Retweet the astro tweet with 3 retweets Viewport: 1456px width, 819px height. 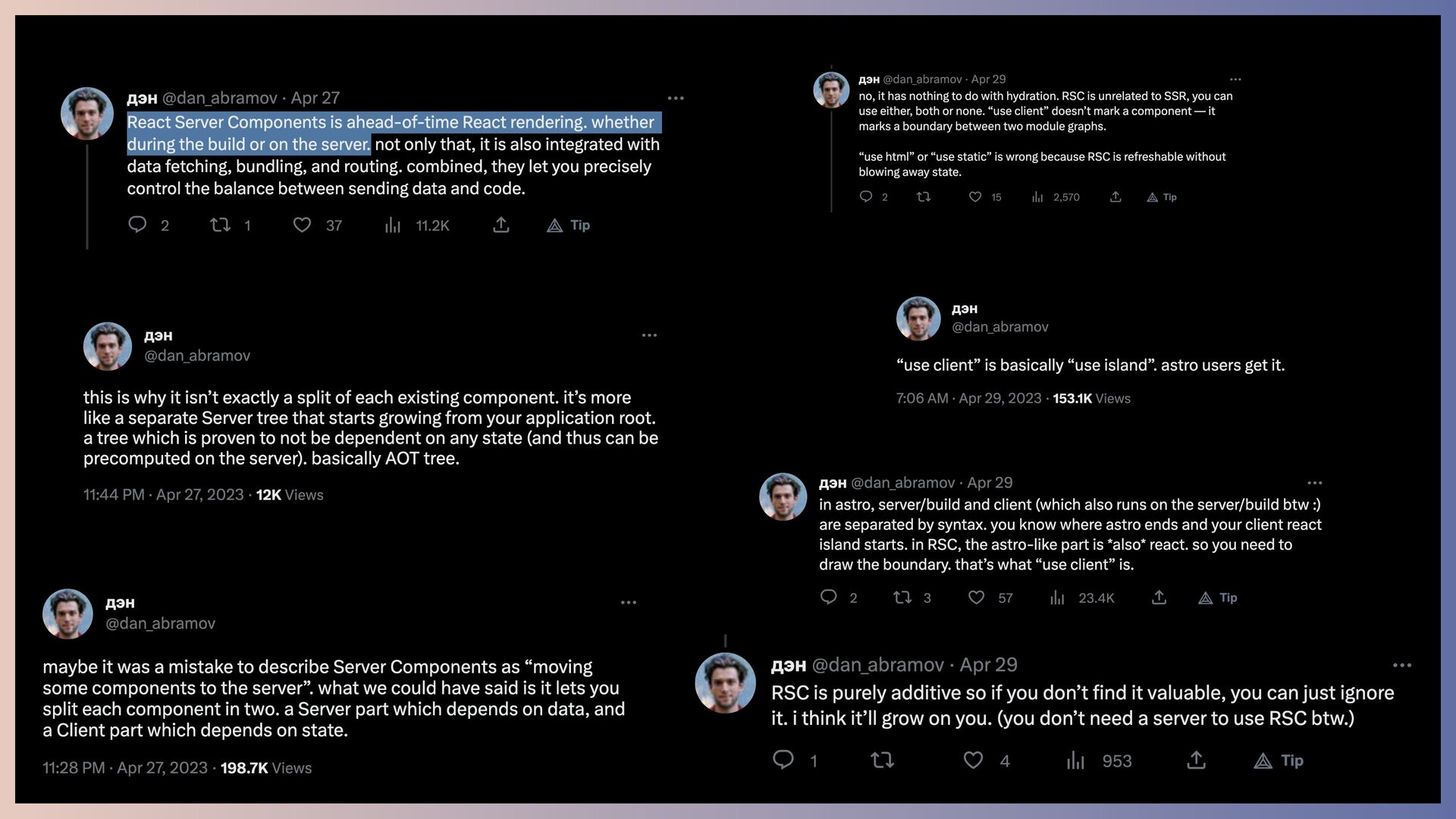tap(902, 598)
